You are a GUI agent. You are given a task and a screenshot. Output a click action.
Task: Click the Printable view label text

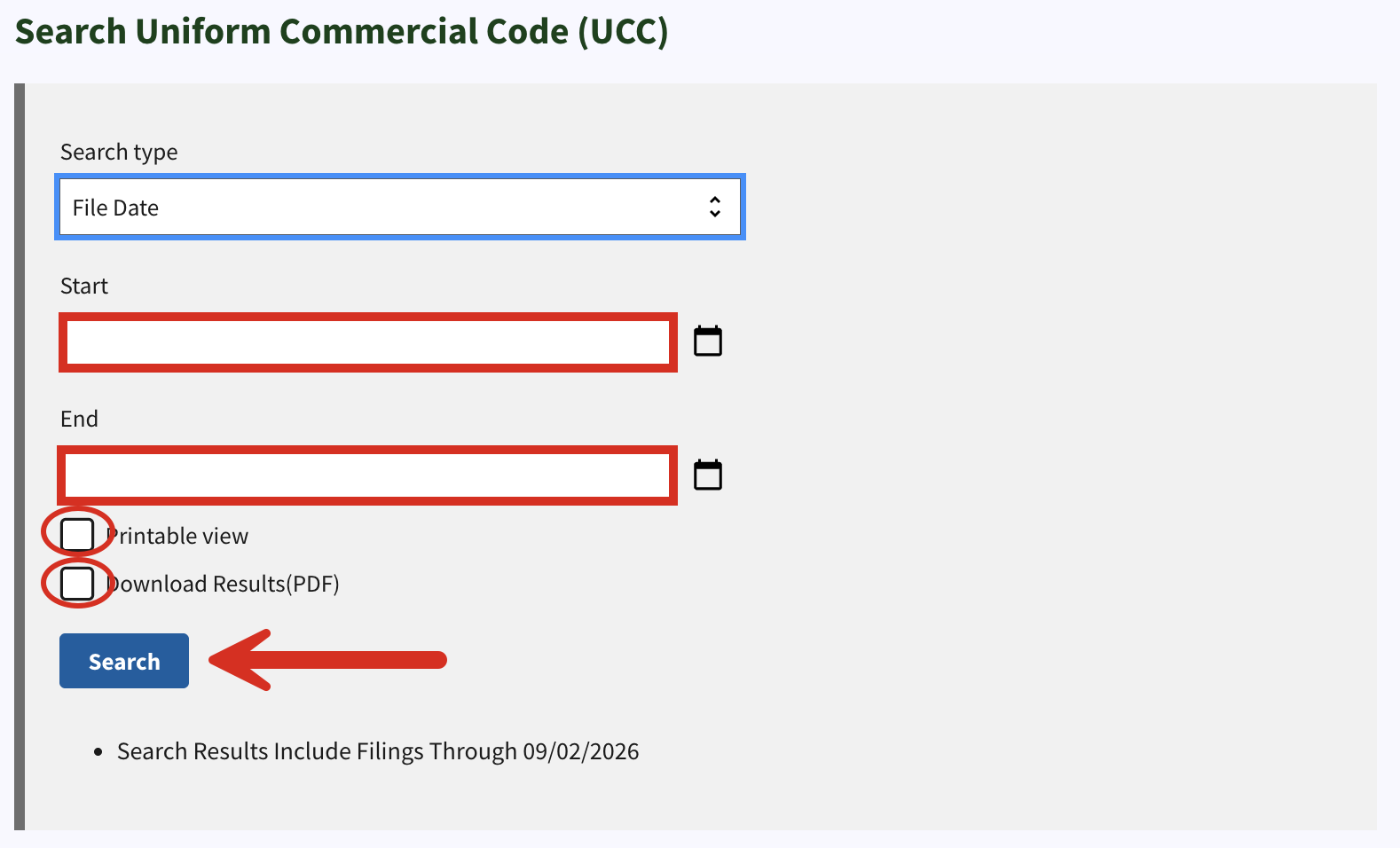[x=177, y=537]
